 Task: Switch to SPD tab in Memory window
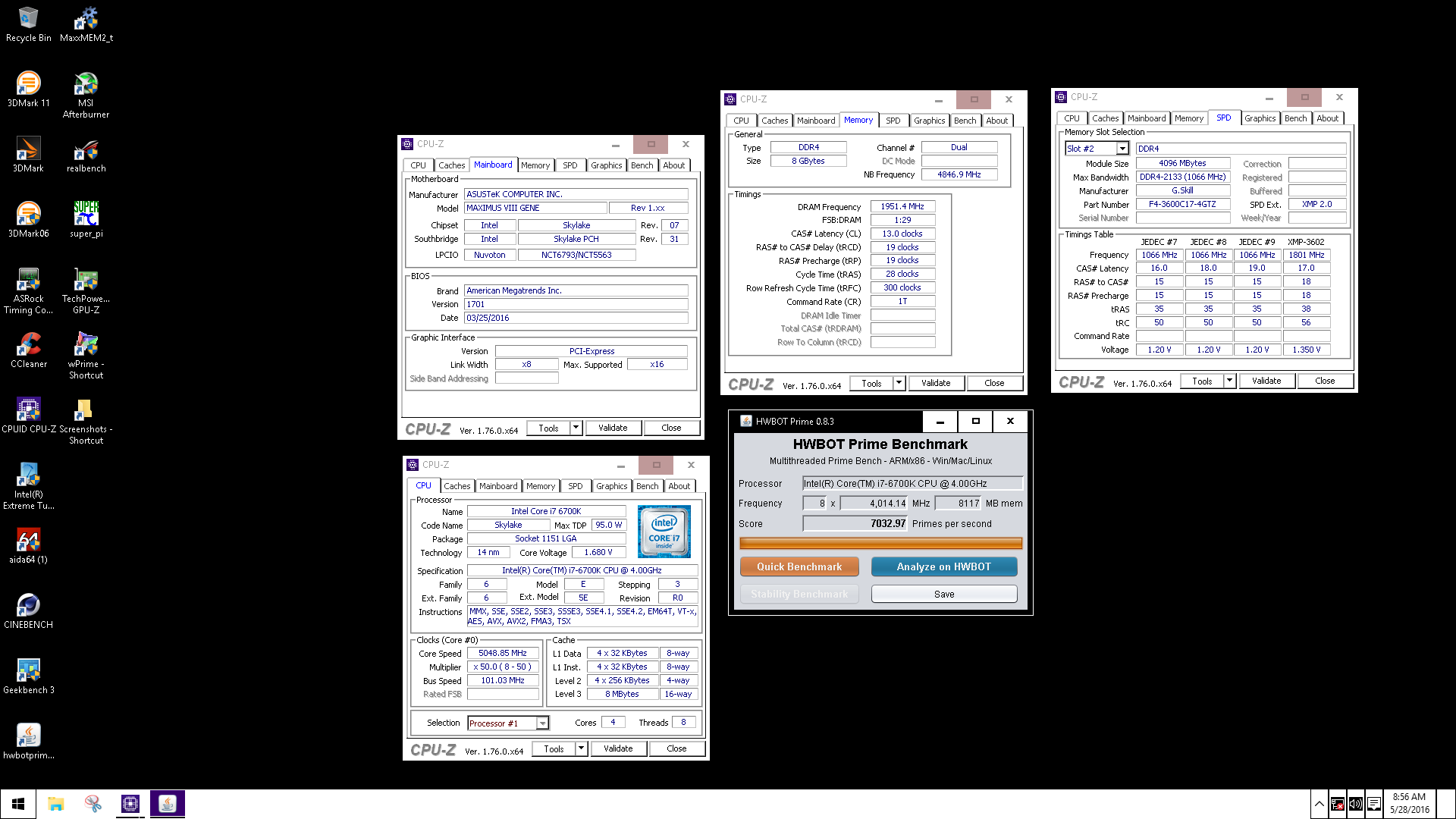[x=893, y=121]
